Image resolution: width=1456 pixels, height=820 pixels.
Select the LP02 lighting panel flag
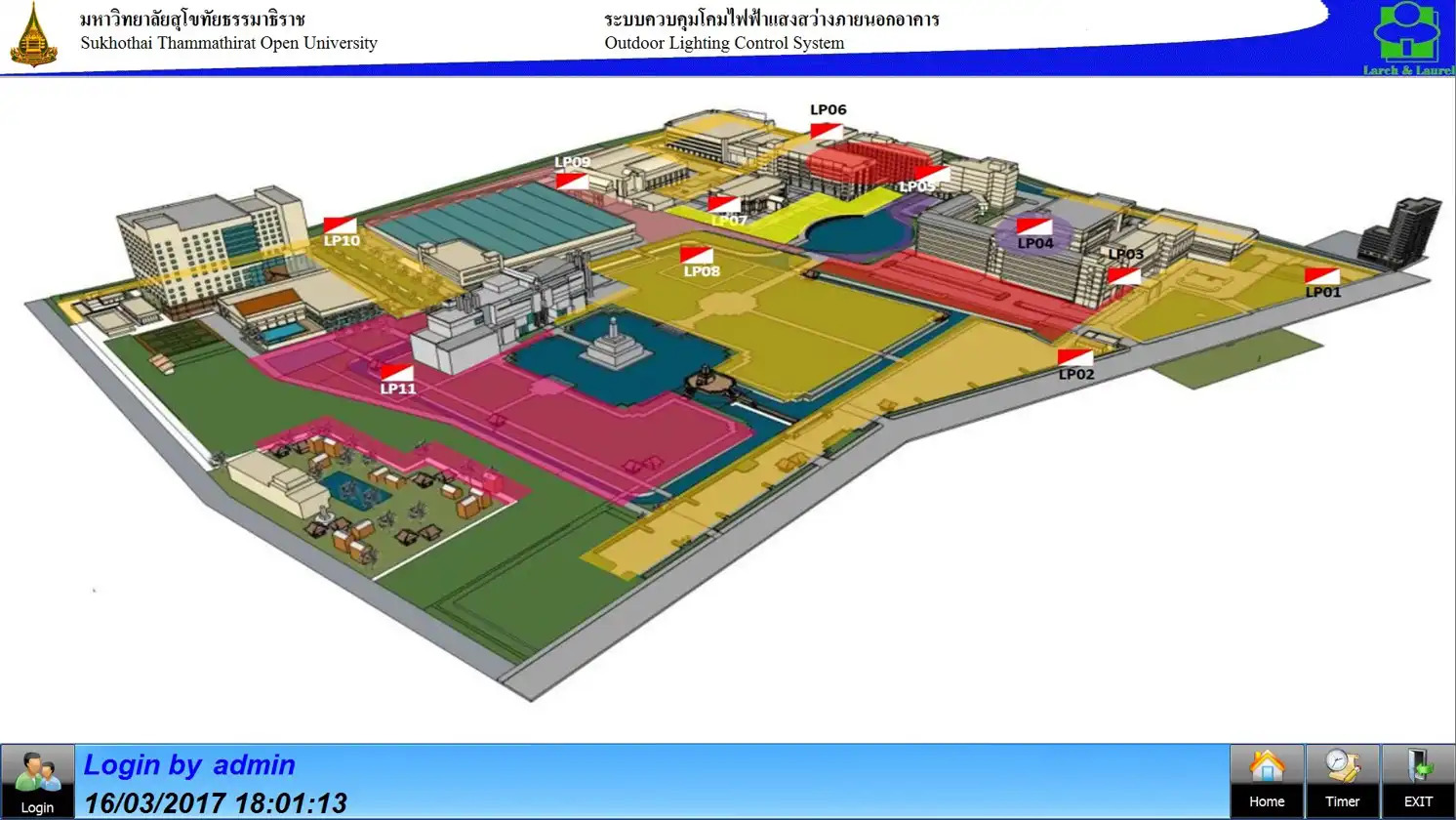click(x=1075, y=358)
